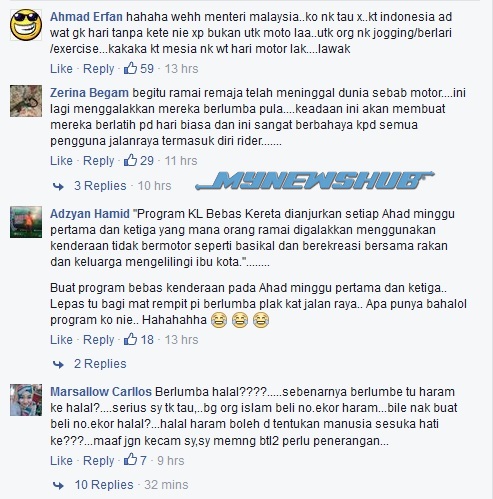Open Adzyan Hamid's profile name
The height and width of the screenshot is (499, 493).
pos(90,214)
